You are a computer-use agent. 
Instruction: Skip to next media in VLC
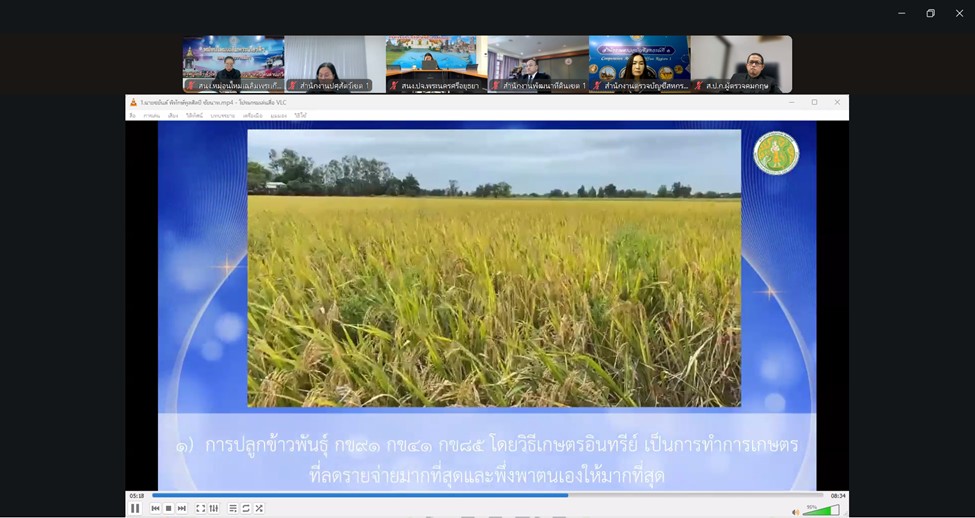click(x=182, y=509)
